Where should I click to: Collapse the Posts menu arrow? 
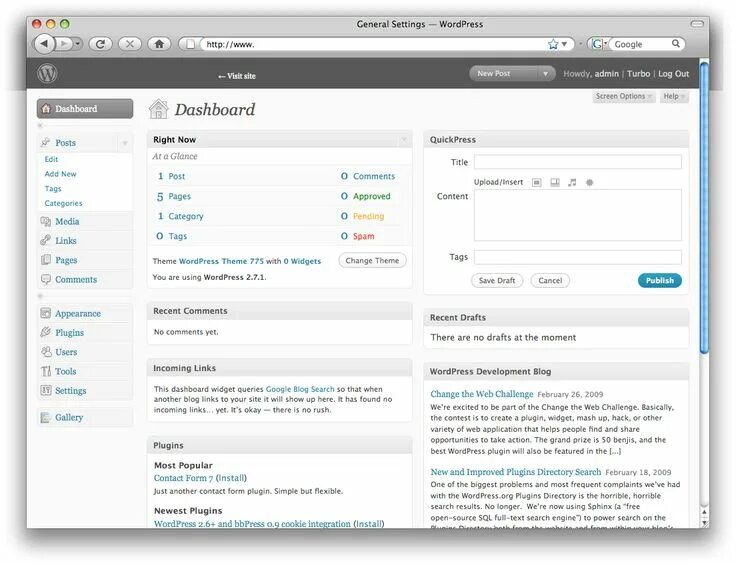pyautogui.click(x=125, y=143)
